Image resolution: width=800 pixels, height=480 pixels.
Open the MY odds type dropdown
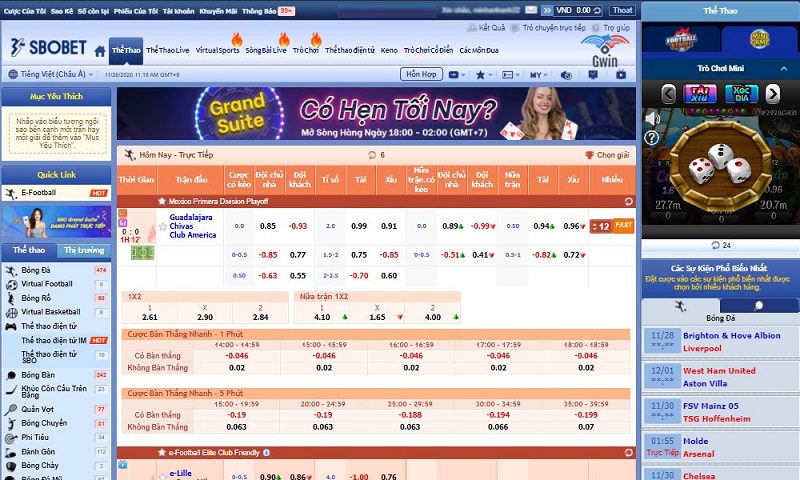click(538, 74)
